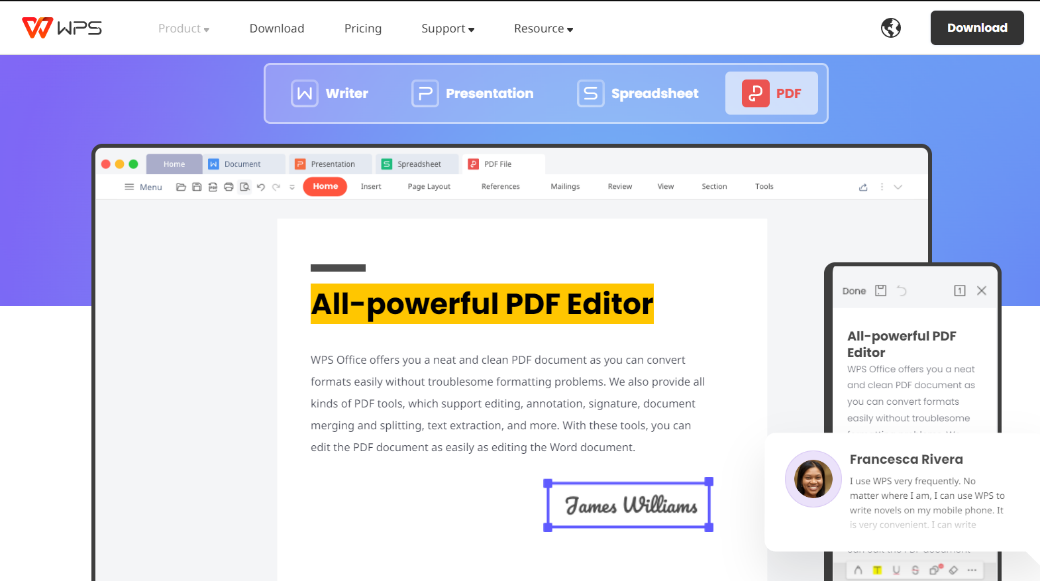Open the Pricing nav link

(363, 29)
